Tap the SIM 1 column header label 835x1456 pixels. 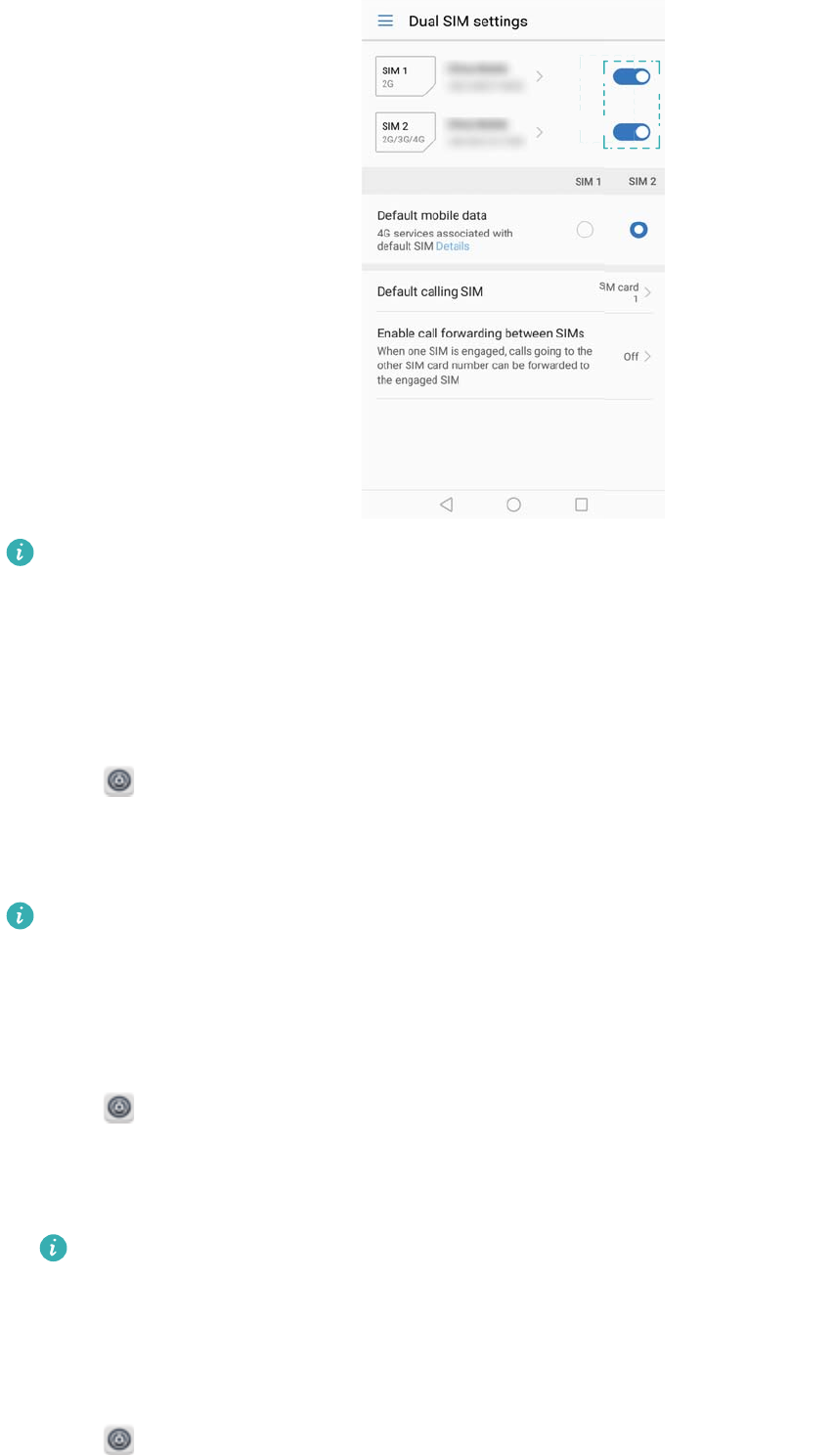[x=589, y=182]
